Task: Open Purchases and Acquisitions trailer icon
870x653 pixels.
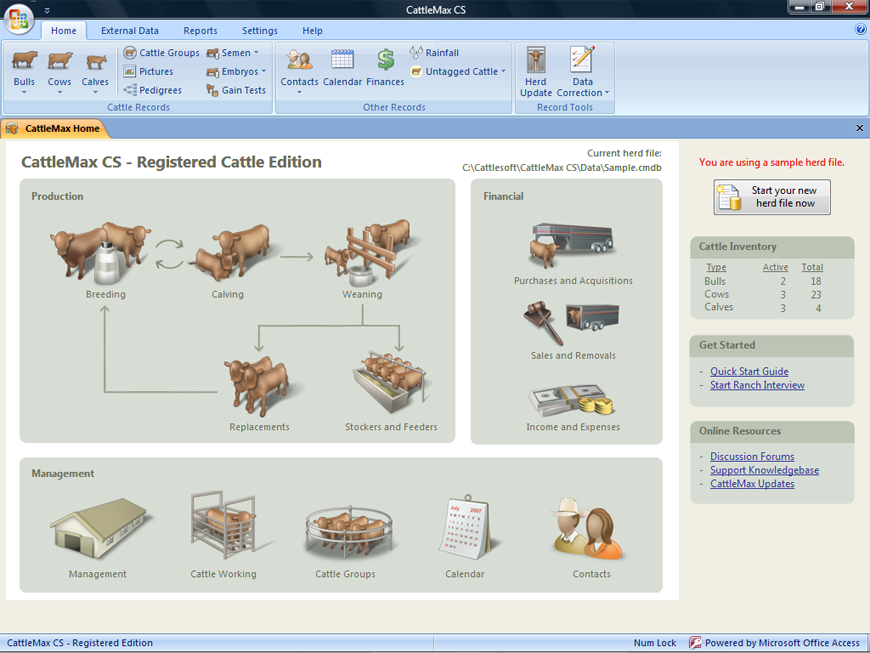Action: 573,246
